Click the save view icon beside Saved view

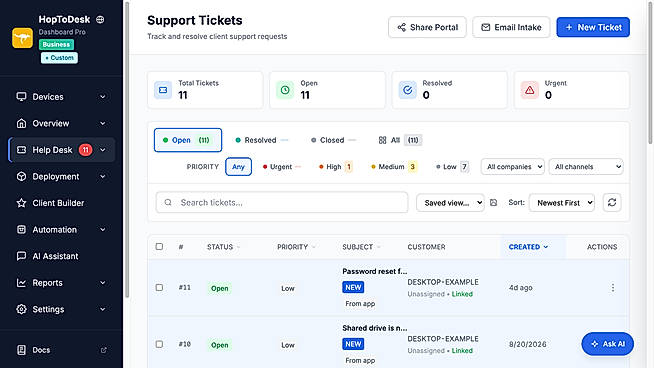click(x=493, y=203)
